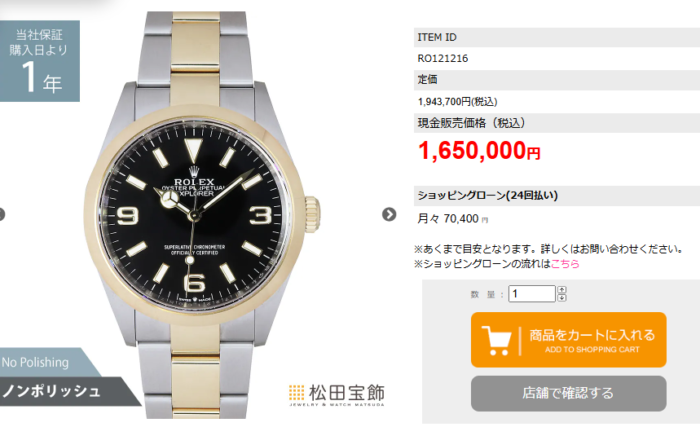
Task: Click the 店舗で確認する gray button
Action: click(x=568, y=394)
